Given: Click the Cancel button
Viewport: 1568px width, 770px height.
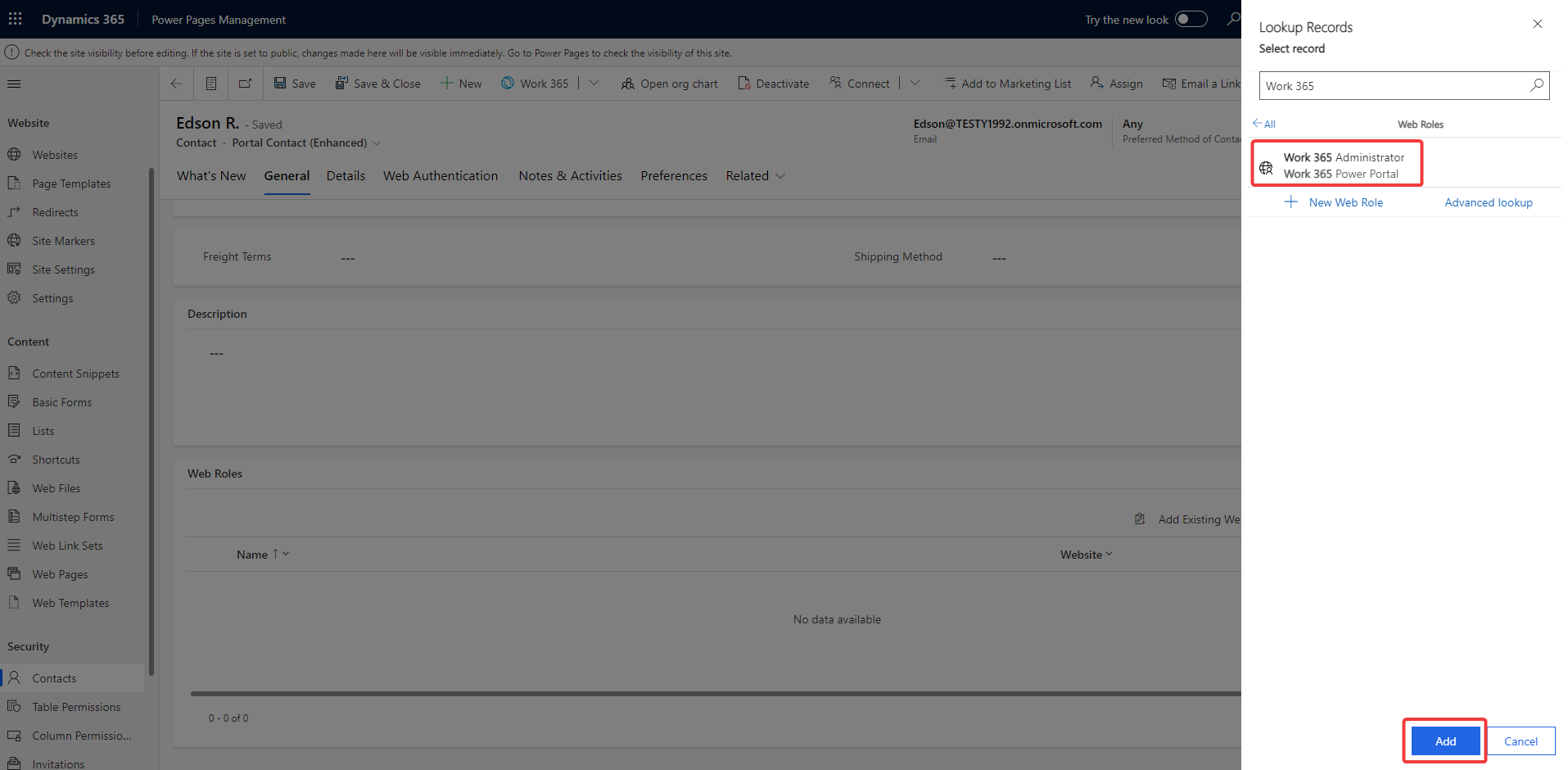Looking at the screenshot, I should (1521, 741).
